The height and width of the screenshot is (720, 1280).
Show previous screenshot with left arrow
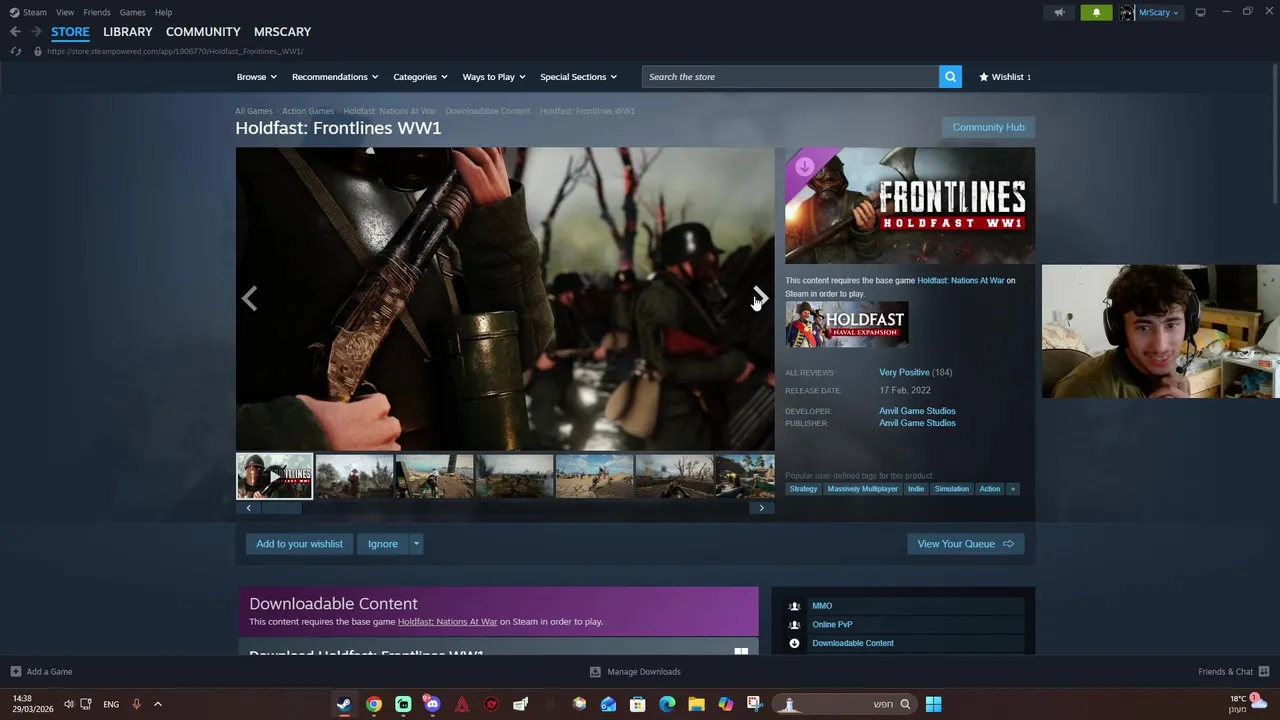coord(249,299)
